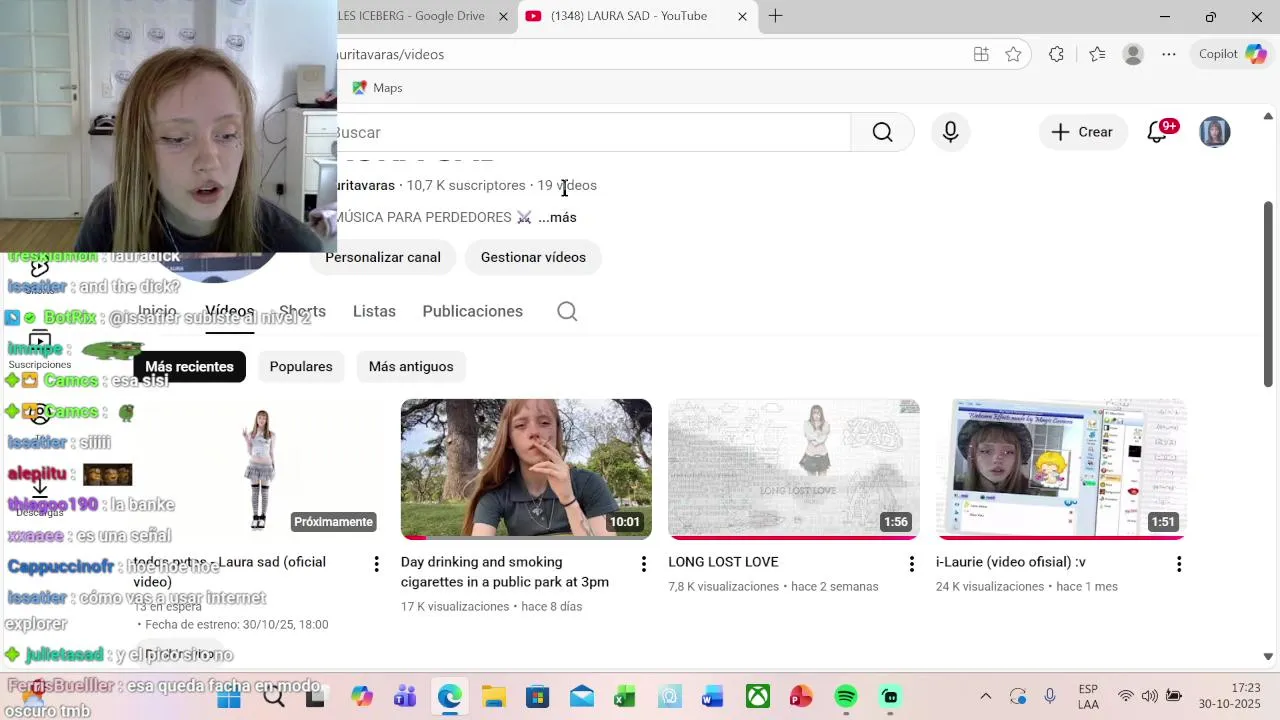Close the ICEBERG Google Drive tab
1280x720 pixels.
503,16
